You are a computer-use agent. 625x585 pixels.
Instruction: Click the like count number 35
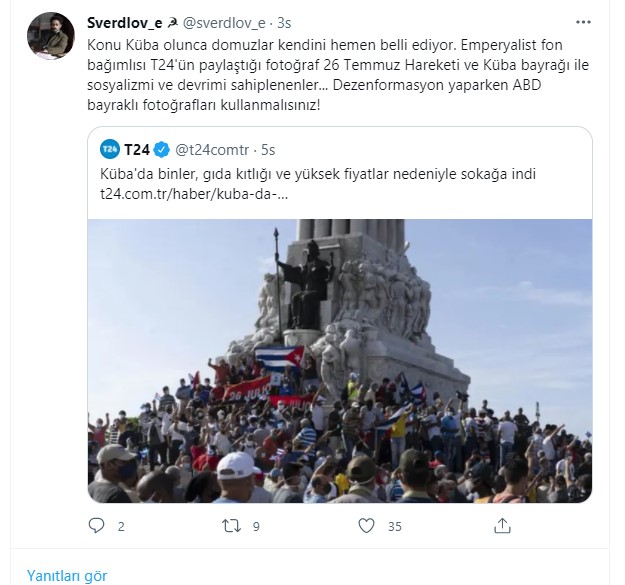tap(395, 526)
